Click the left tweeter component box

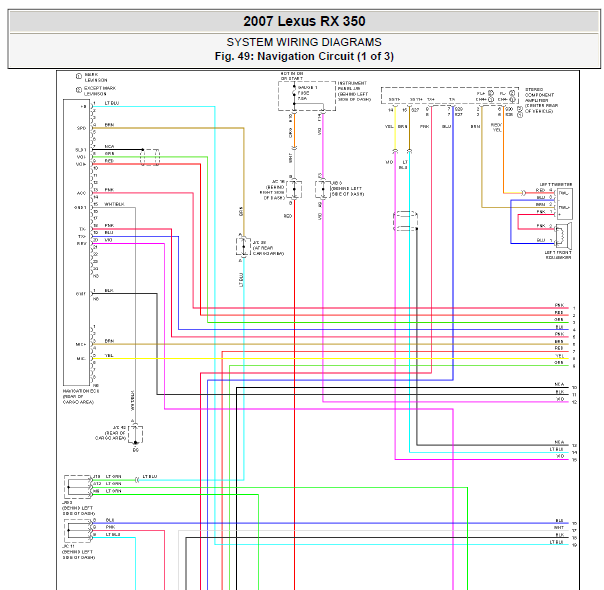[x=564, y=204]
